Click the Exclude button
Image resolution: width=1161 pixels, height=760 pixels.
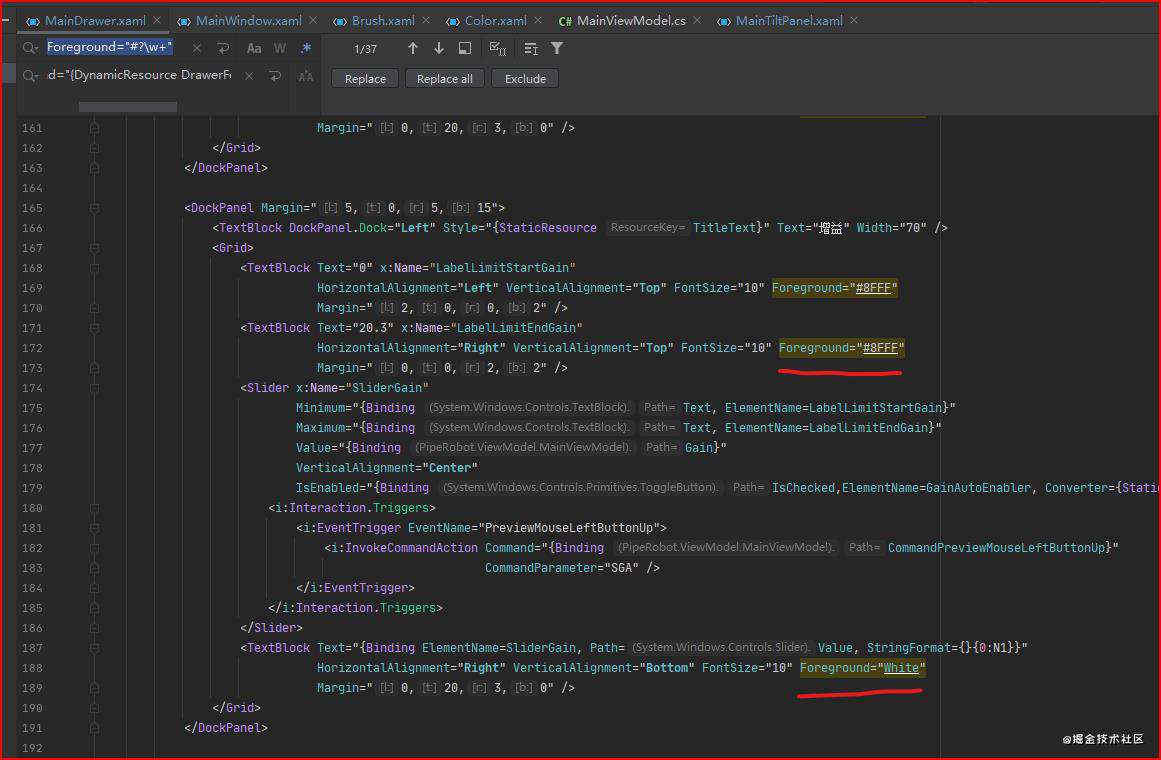click(525, 79)
